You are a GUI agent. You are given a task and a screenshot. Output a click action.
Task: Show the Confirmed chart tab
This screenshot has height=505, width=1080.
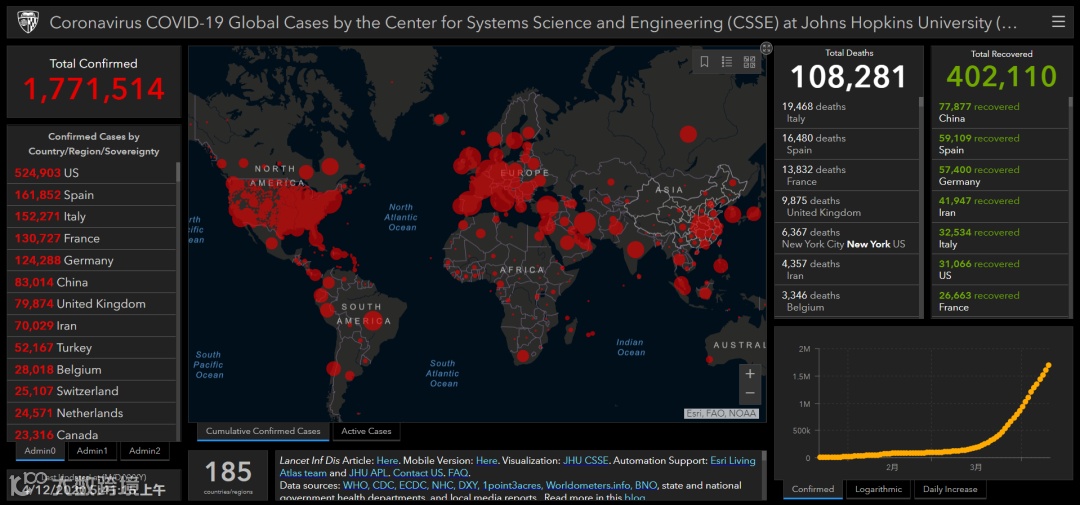coord(813,489)
